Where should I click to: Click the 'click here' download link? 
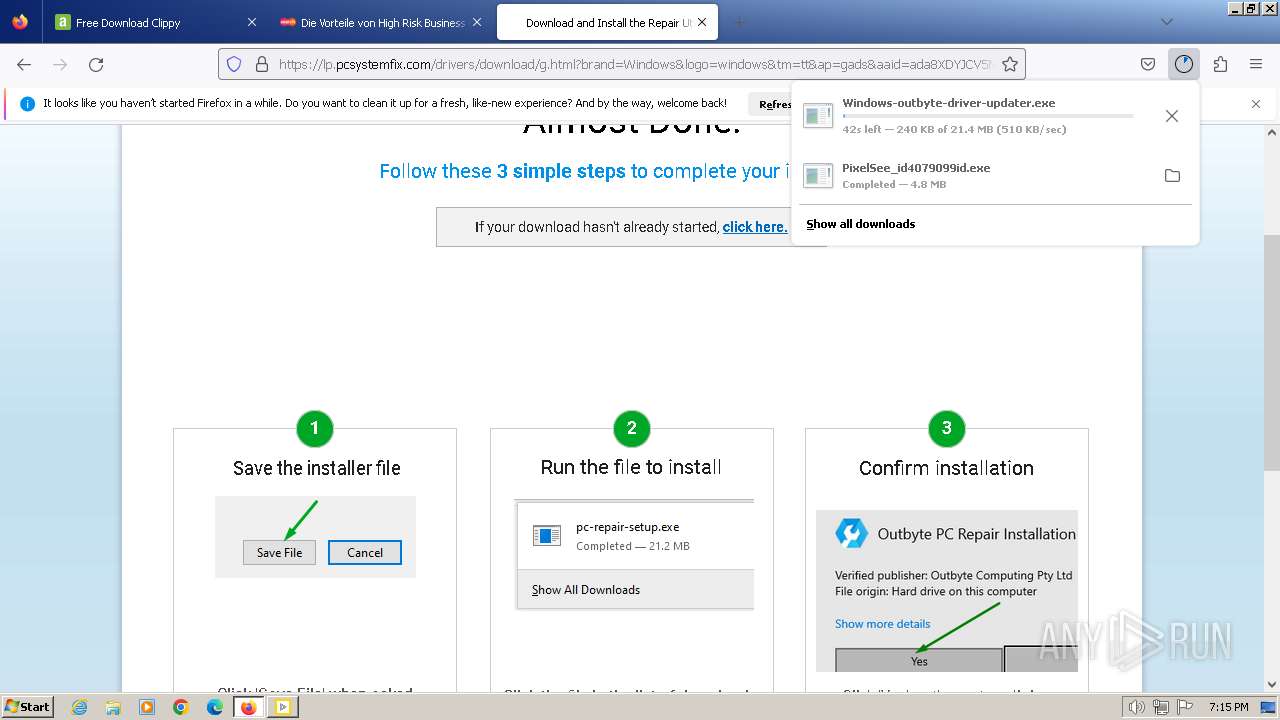[755, 227]
